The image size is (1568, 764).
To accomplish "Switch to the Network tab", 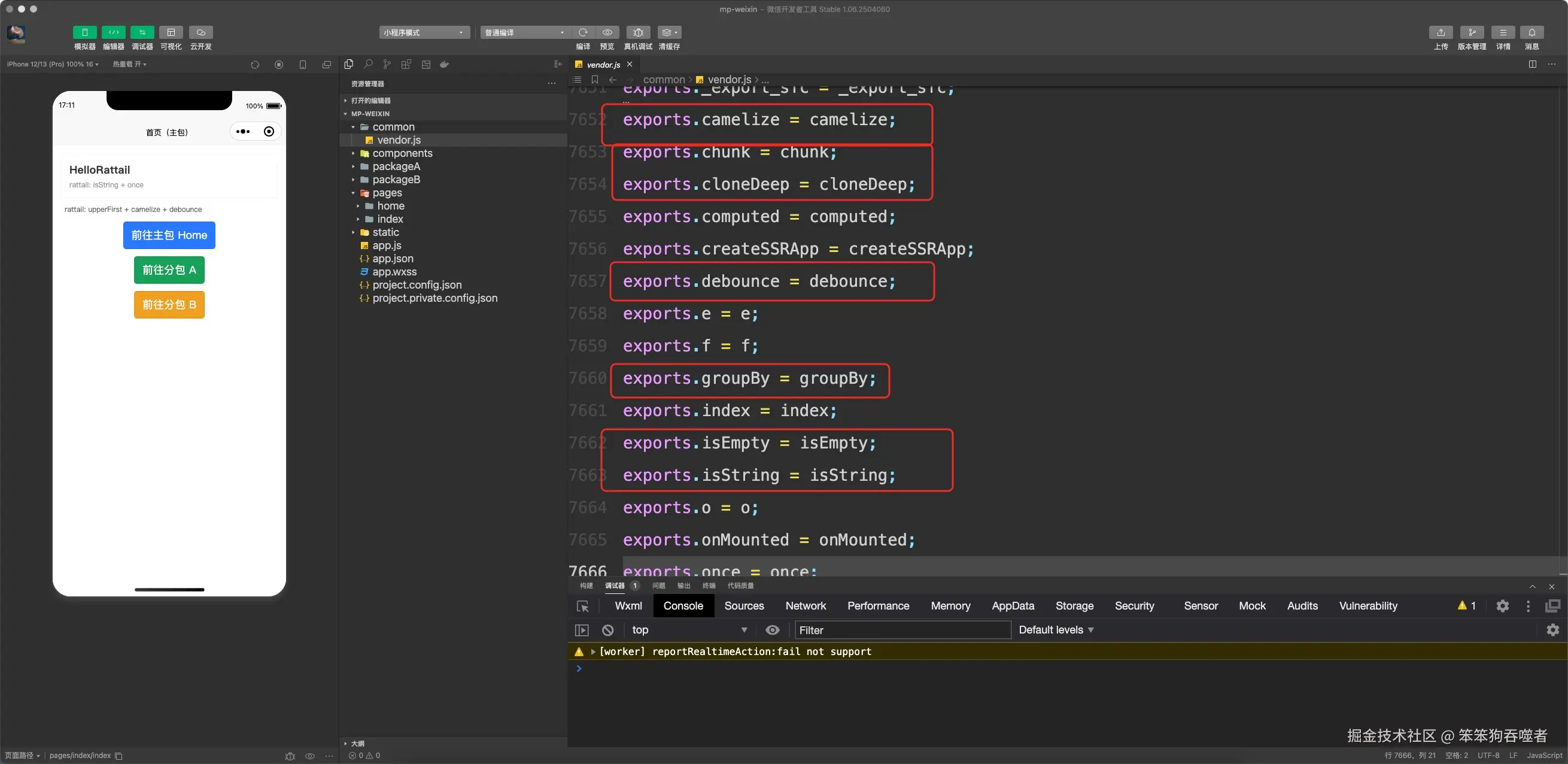I will pos(806,606).
